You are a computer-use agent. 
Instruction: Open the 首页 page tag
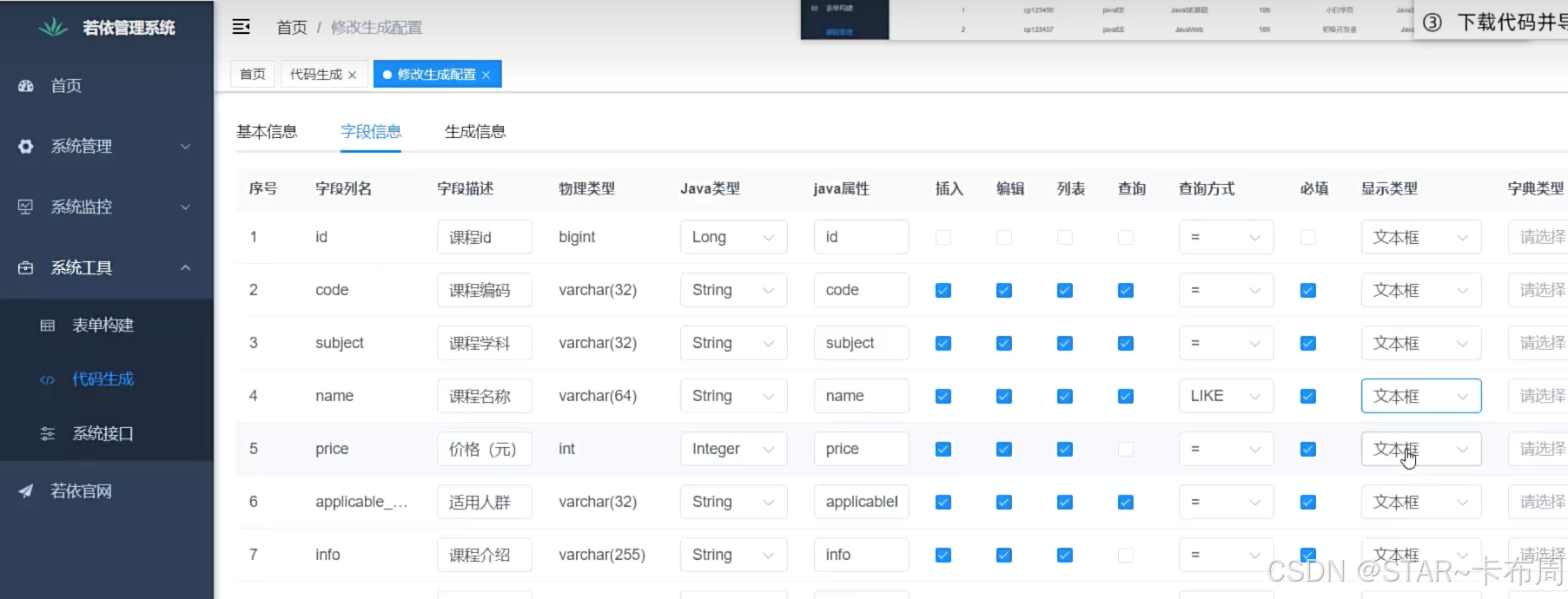coord(253,75)
